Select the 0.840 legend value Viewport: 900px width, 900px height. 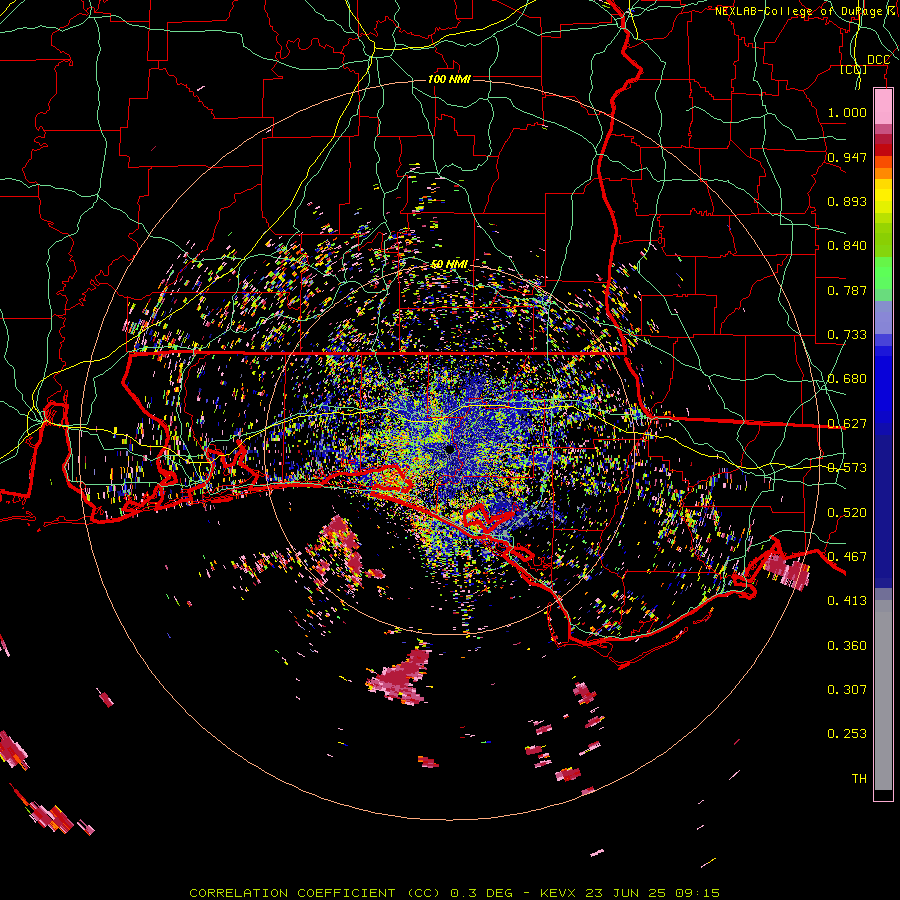click(x=847, y=246)
